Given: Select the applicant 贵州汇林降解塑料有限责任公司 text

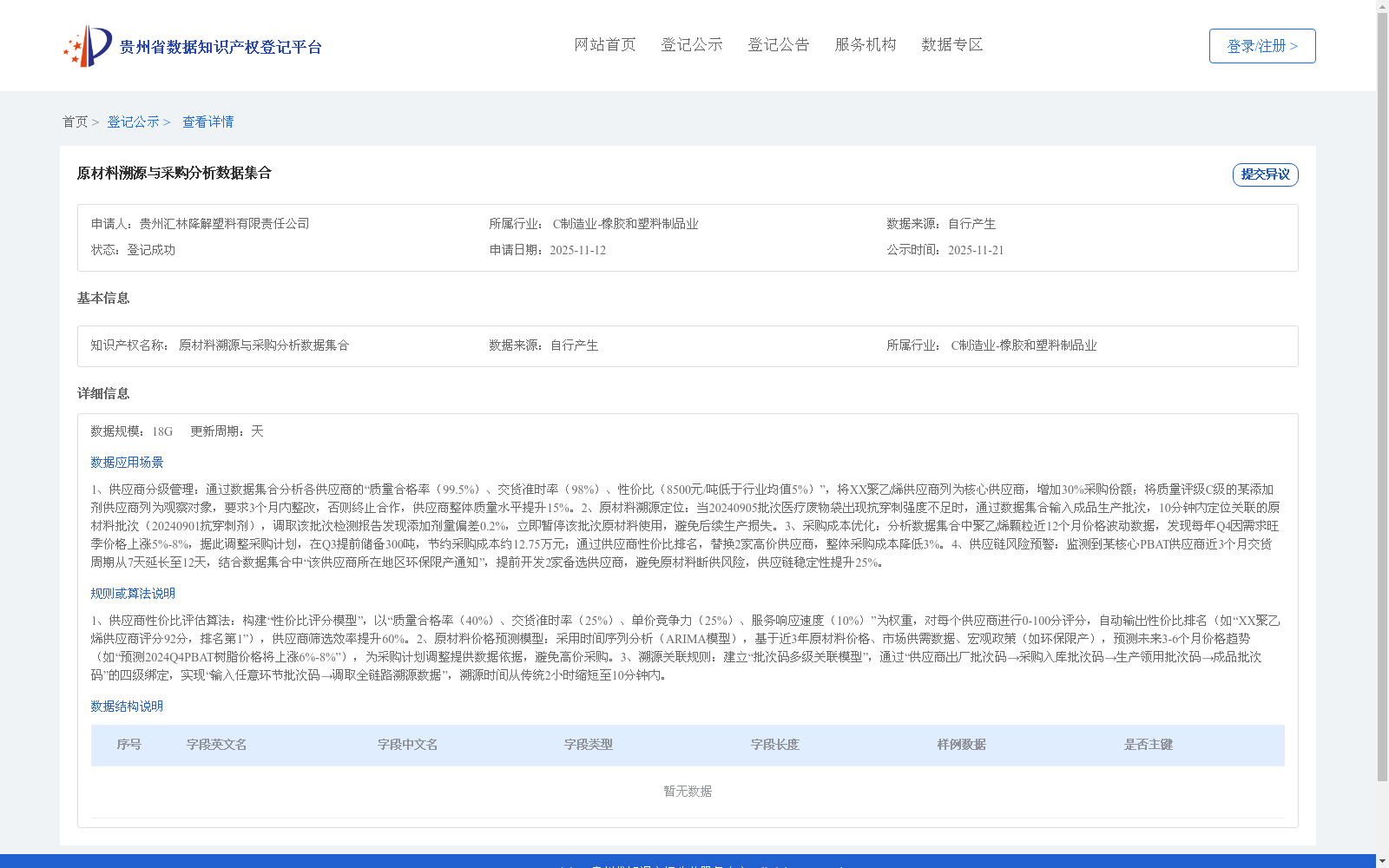Looking at the screenshot, I should 225,224.
